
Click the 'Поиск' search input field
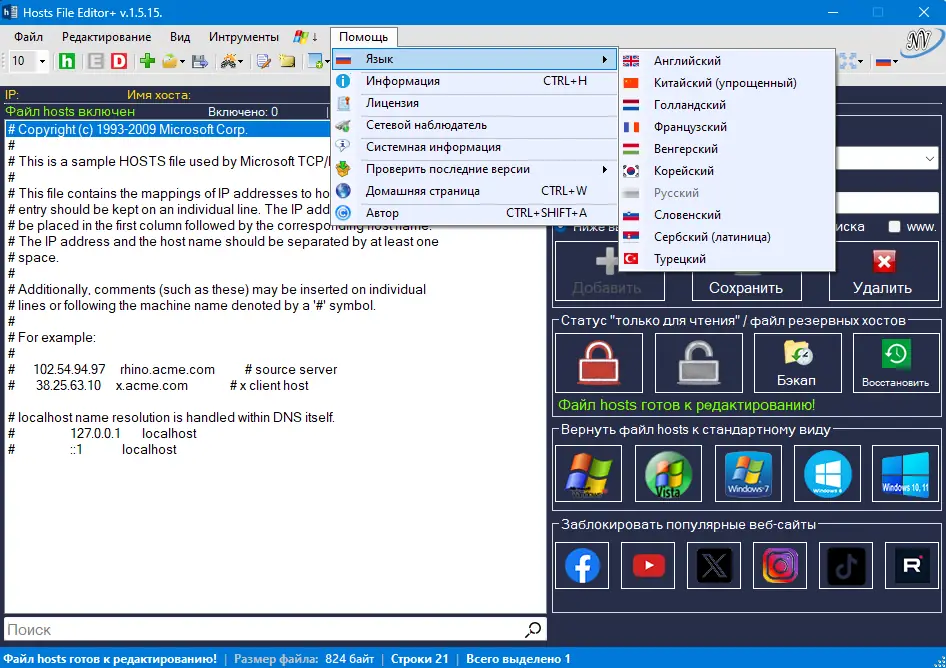pos(264,630)
